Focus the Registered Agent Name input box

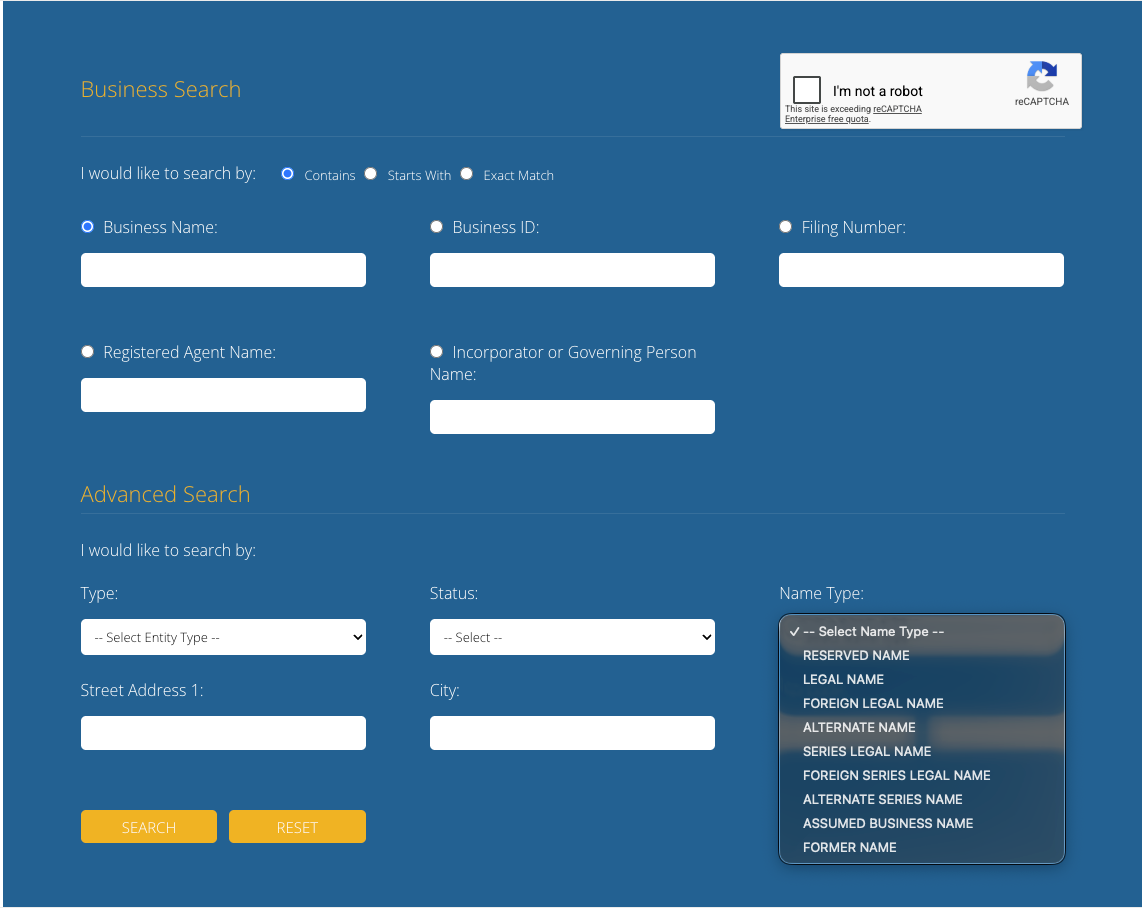point(223,395)
